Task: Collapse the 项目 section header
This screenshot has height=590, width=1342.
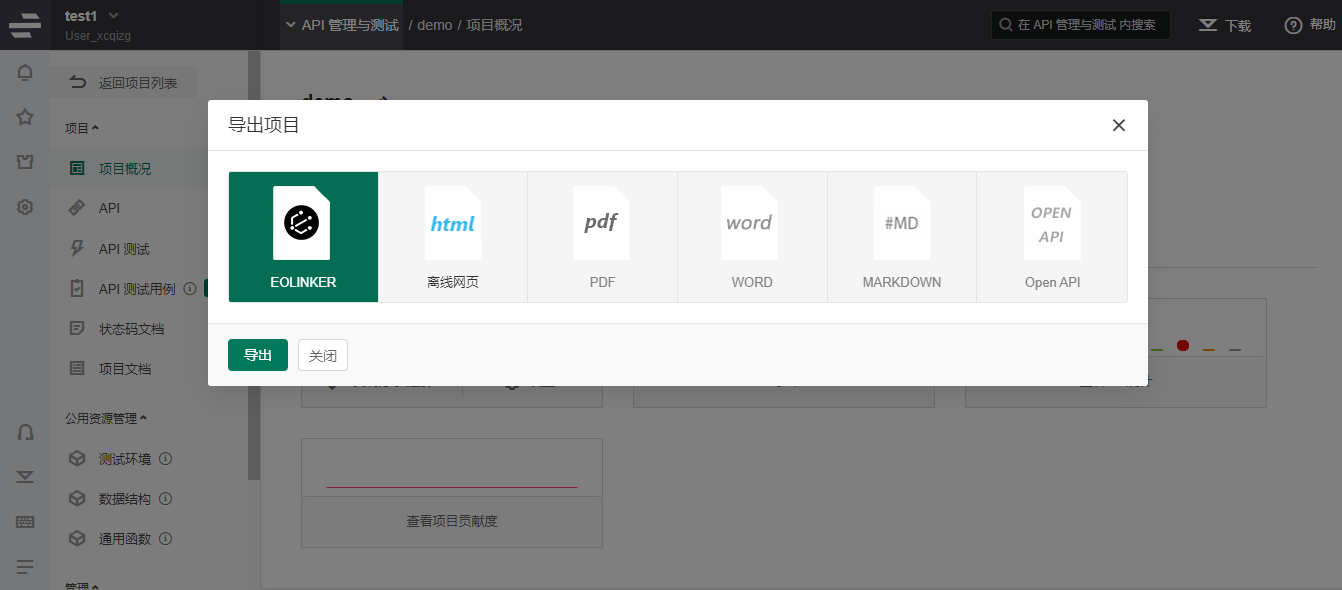Action: pos(82,128)
